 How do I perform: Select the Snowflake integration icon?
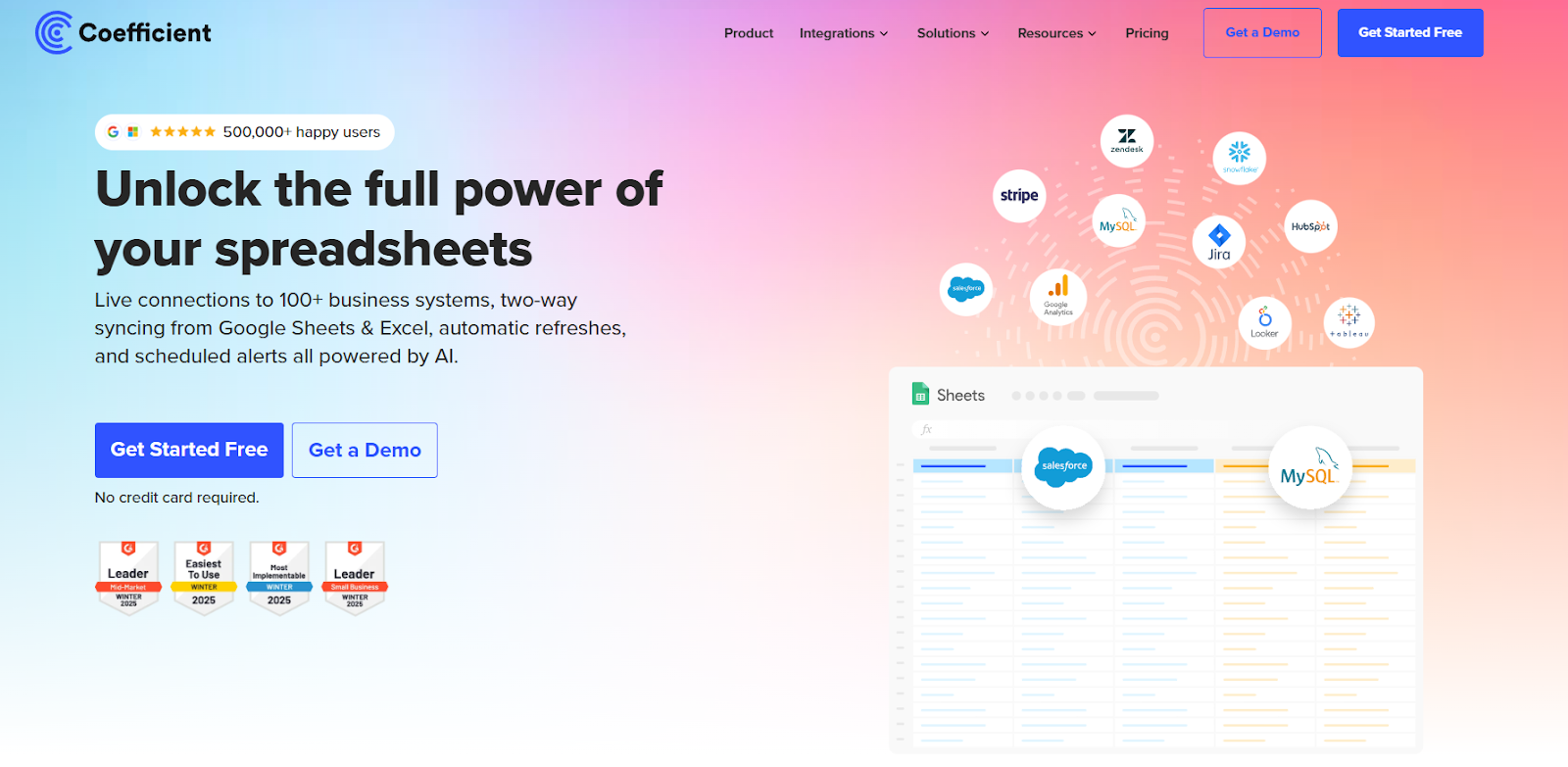[x=1240, y=158]
